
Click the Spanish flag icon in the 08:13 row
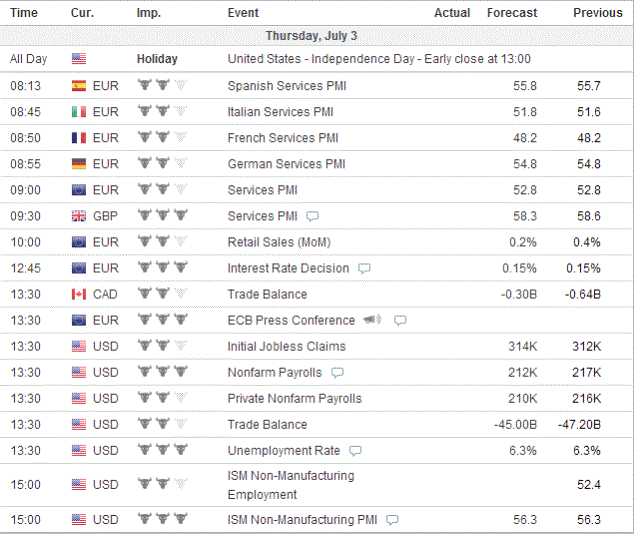click(x=79, y=86)
